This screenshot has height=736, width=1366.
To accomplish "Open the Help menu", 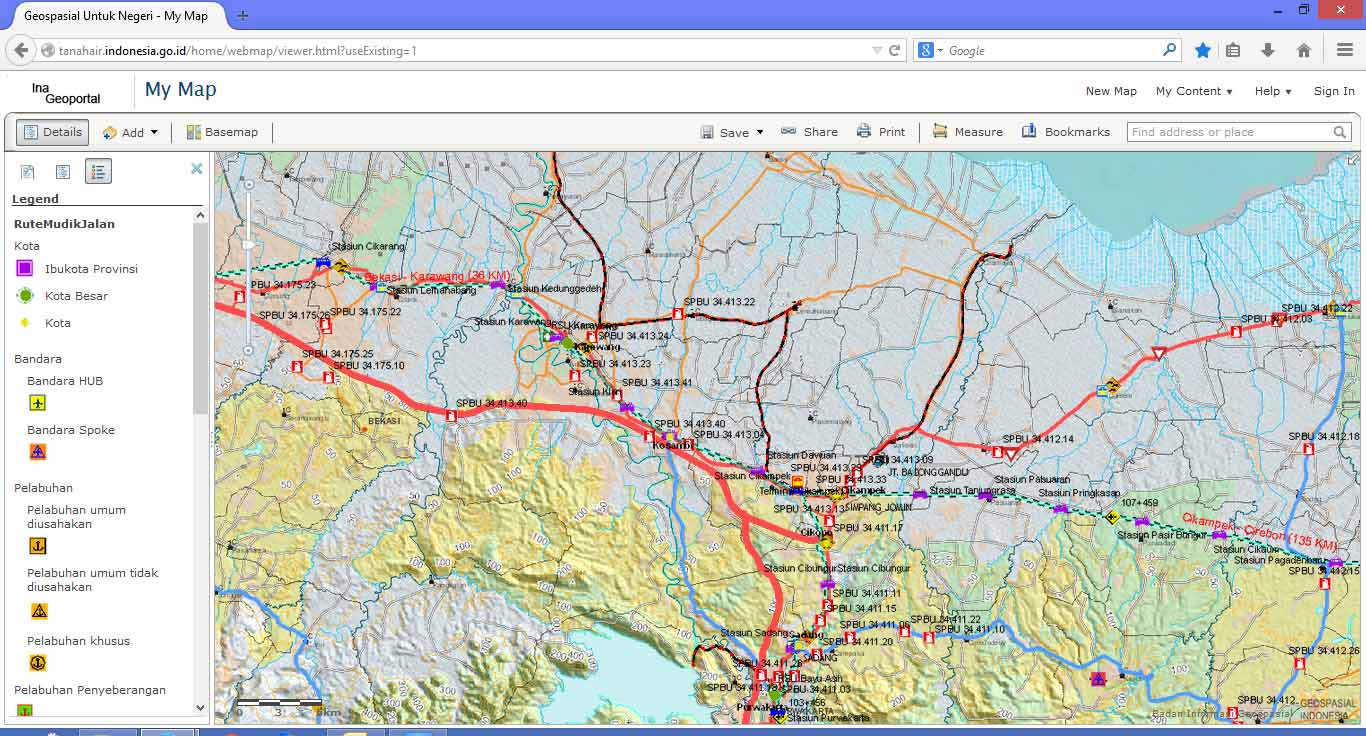I will point(1273,91).
